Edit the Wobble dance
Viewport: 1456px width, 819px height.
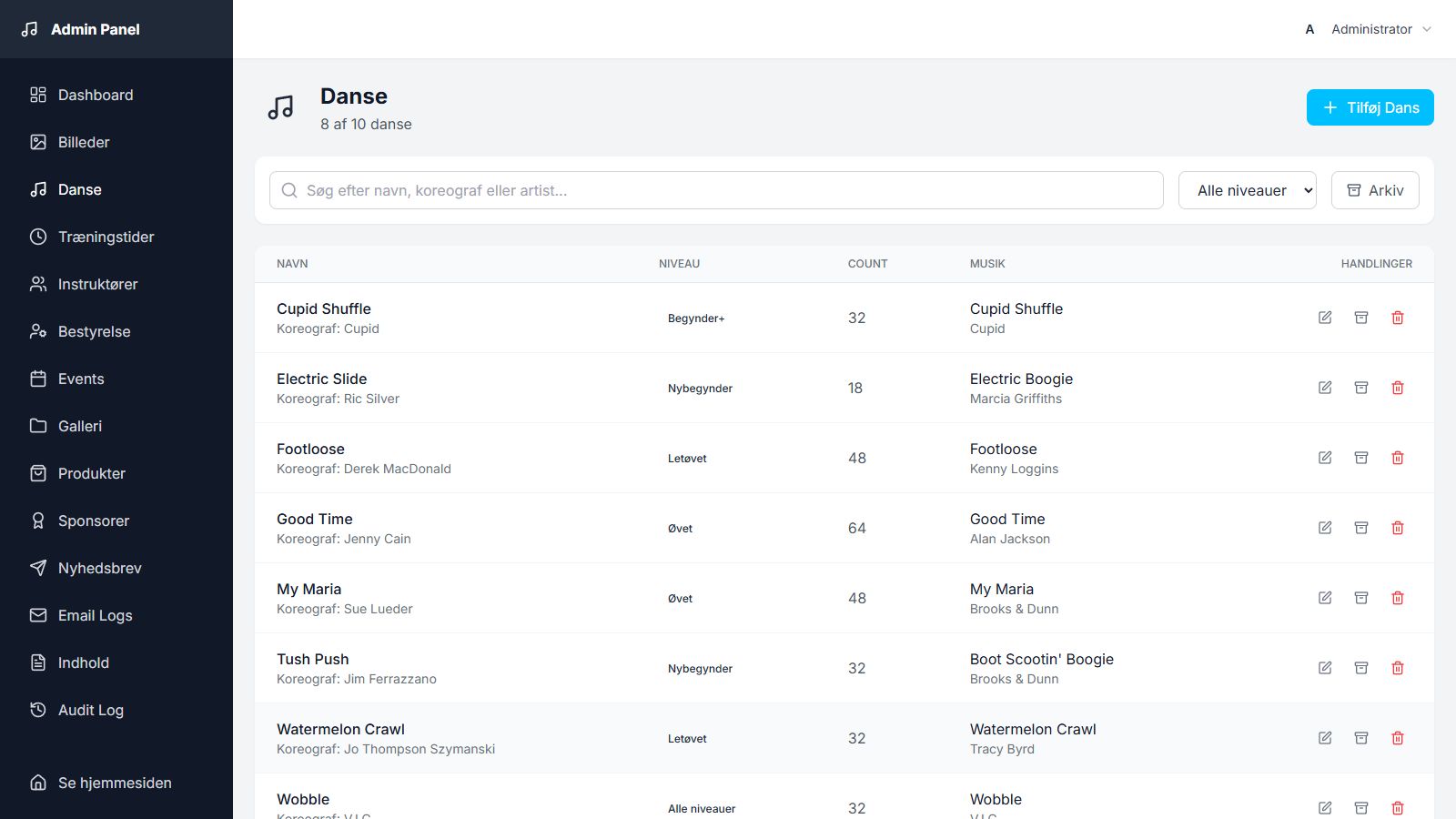[1325, 808]
